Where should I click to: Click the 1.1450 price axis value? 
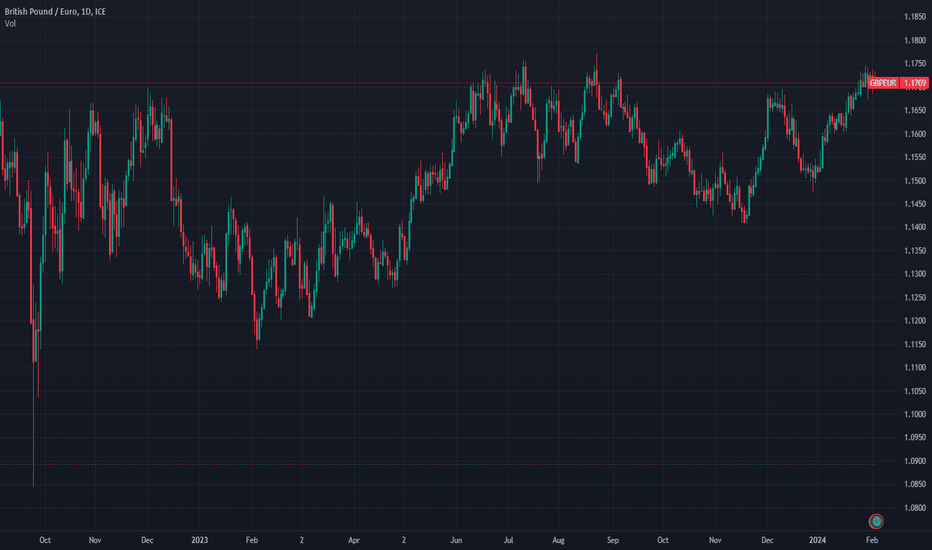click(915, 204)
